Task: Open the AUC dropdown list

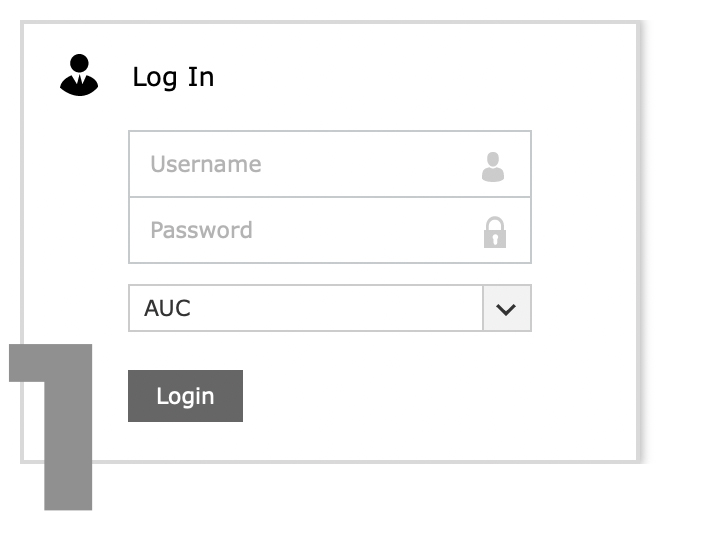Action: click(330, 308)
